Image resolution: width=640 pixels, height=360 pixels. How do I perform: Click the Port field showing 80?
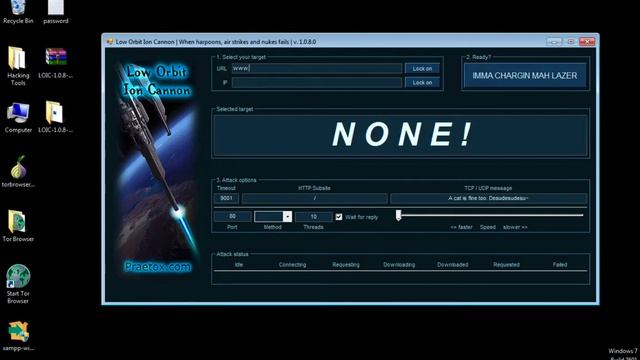(233, 216)
